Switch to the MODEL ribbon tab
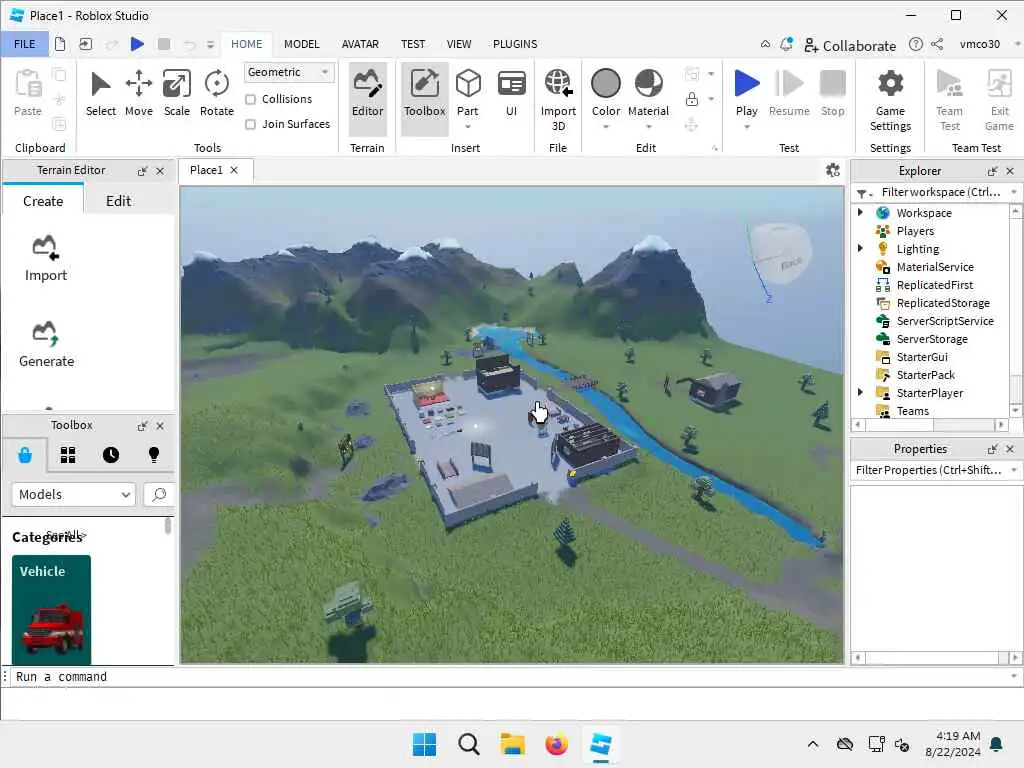Viewport: 1024px width, 768px height. point(302,44)
